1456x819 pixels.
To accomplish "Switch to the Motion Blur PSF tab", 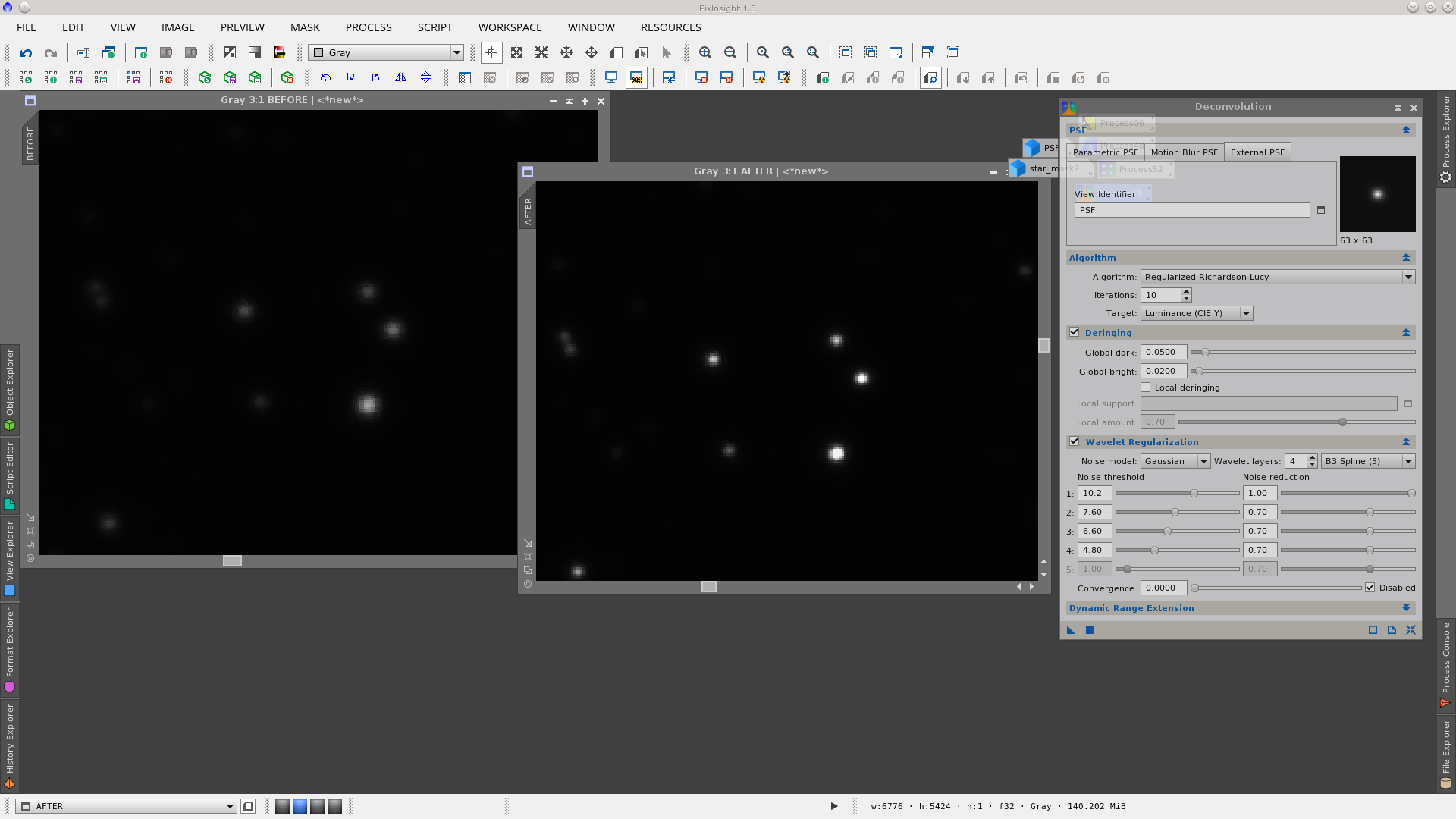I will click(x=1184, y=152).
